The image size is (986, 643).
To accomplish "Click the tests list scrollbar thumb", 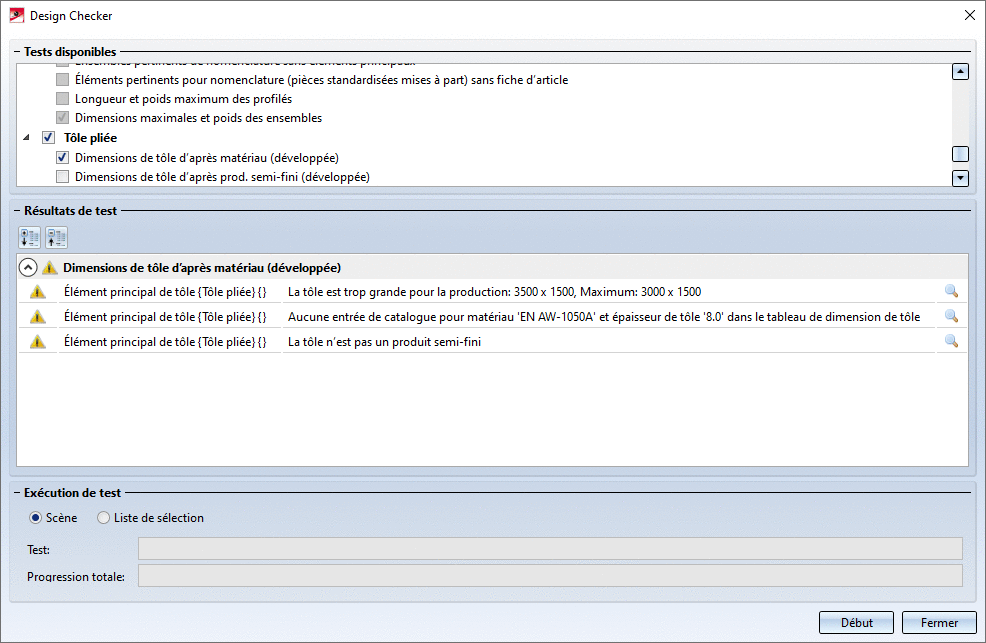I will pyautogui.click(x=960, y=154).
